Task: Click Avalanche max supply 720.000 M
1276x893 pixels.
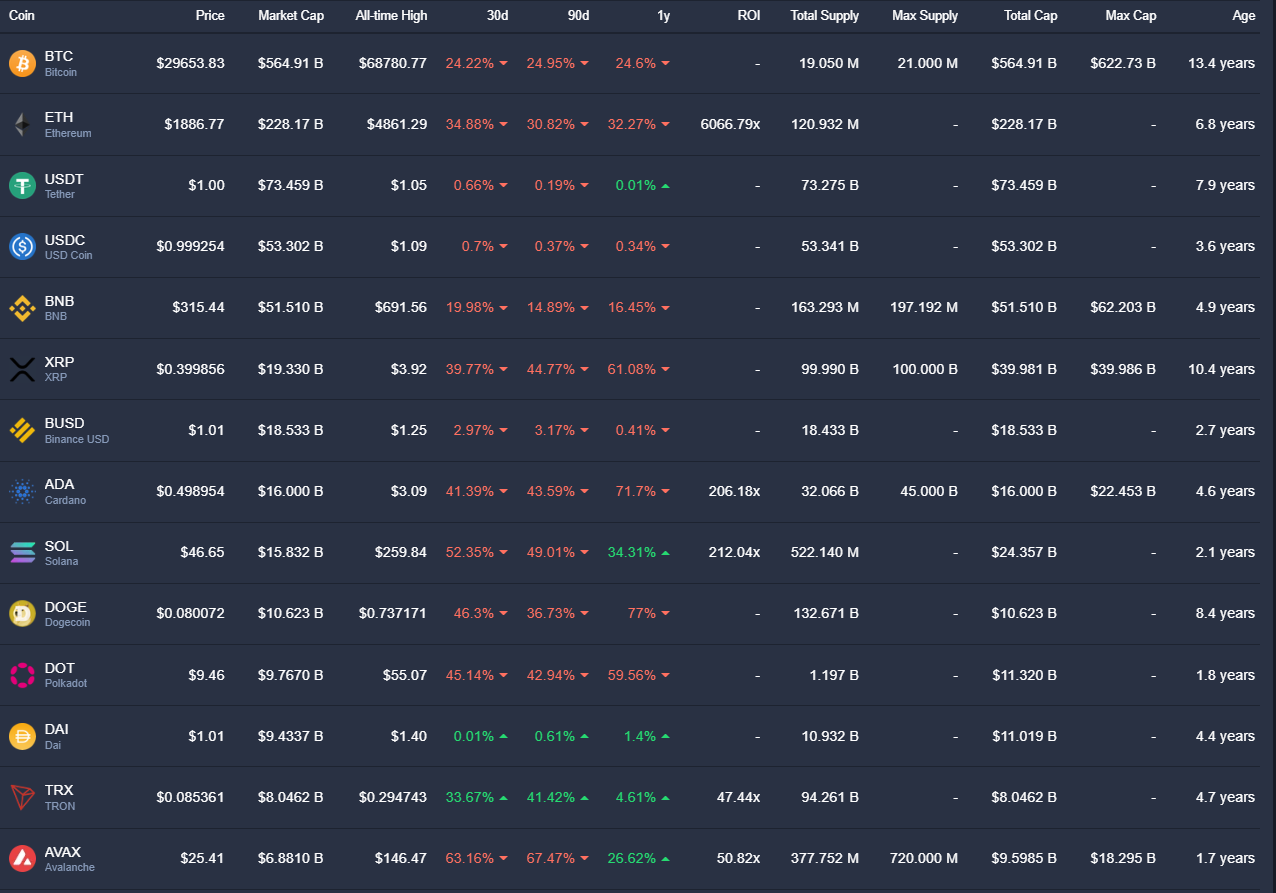Action: tap(924, 858)
